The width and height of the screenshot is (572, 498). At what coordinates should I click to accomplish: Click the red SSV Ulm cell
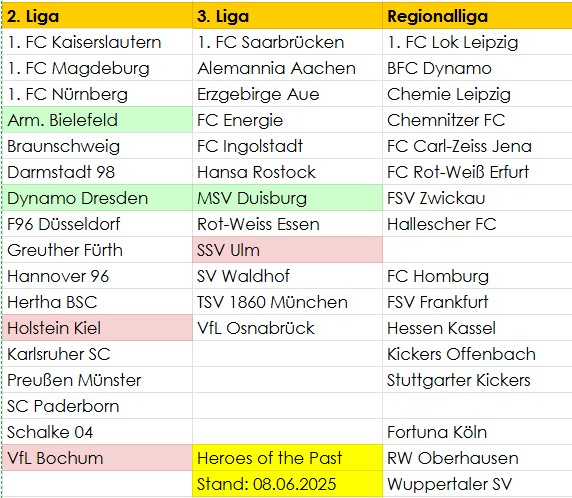[x=287, y=250]
